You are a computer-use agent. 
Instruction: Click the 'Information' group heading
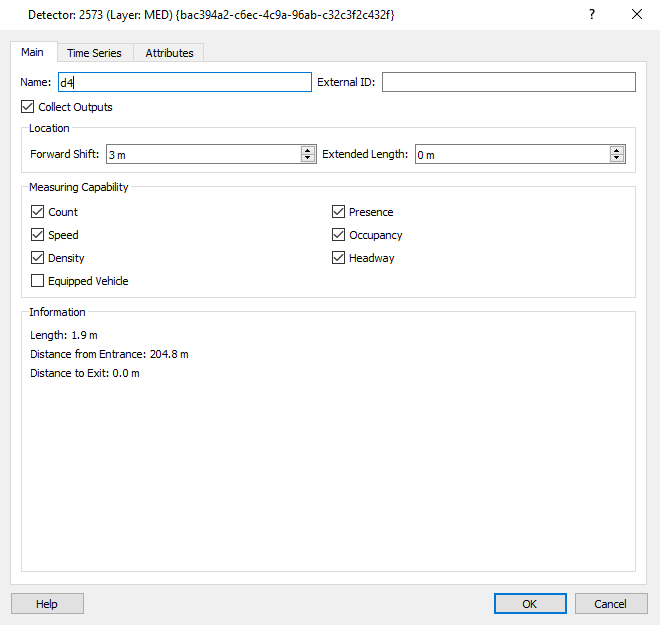57,312
